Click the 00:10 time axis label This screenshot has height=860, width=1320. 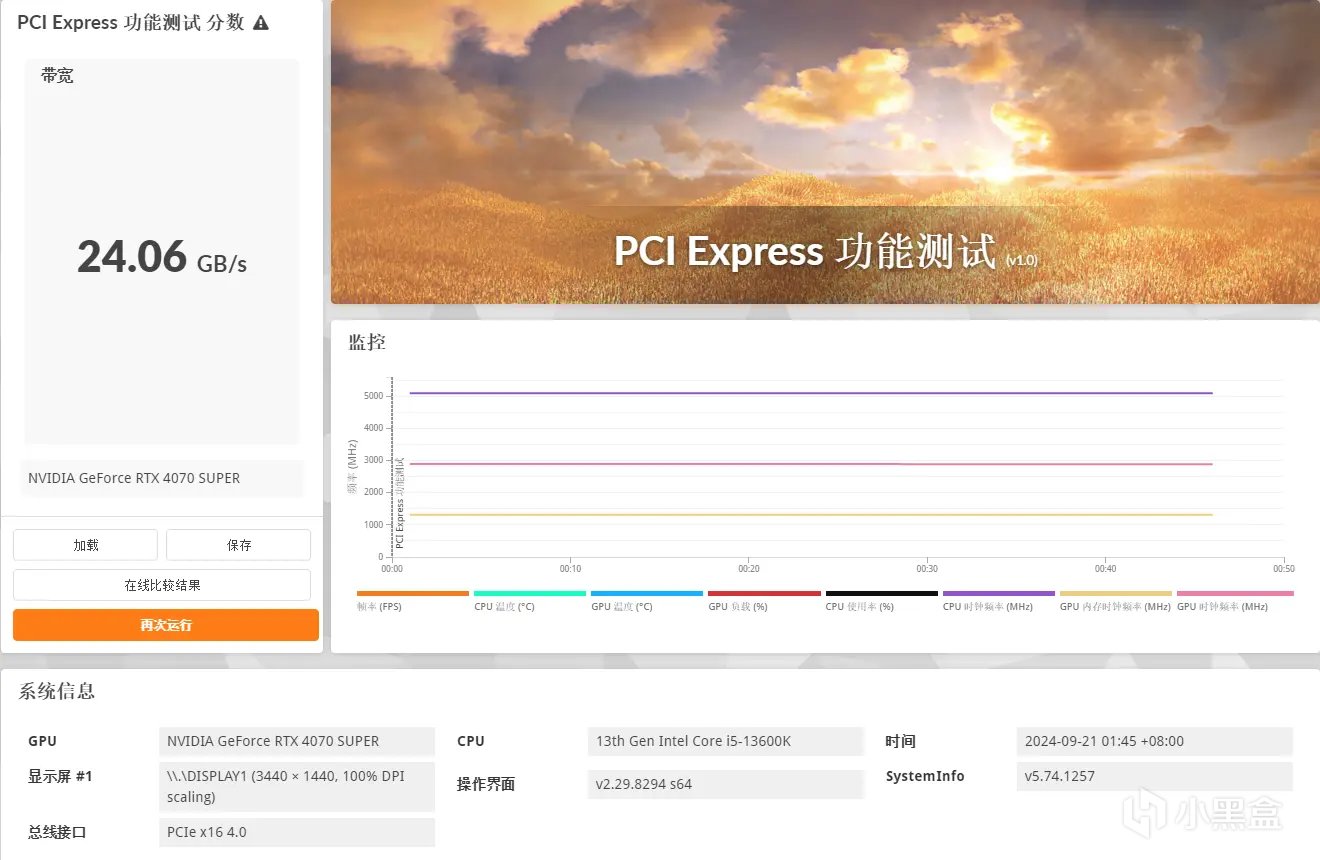(570, 569)
